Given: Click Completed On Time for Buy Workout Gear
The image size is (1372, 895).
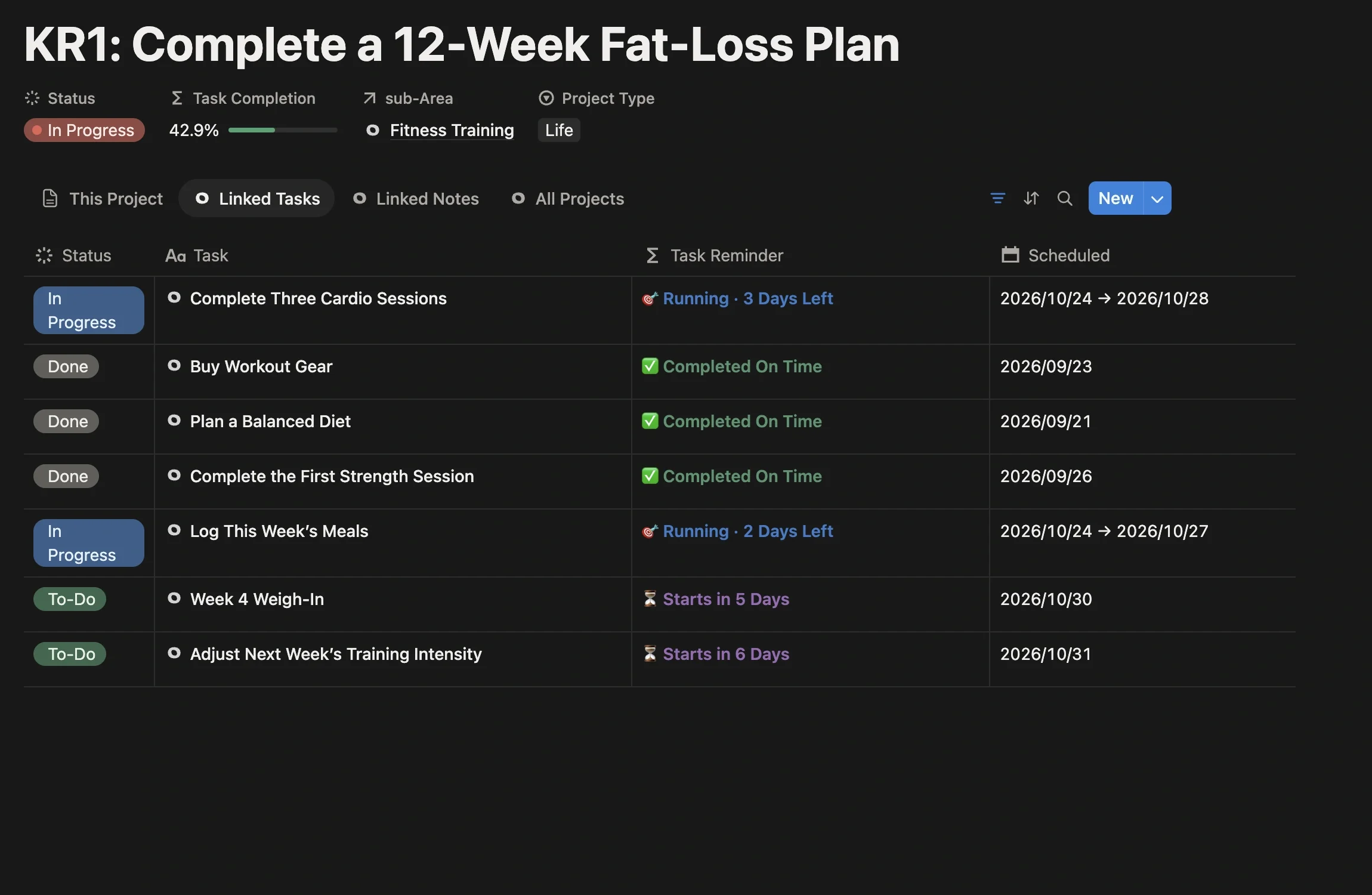Looking at the screenshot, I should [732, 366].
